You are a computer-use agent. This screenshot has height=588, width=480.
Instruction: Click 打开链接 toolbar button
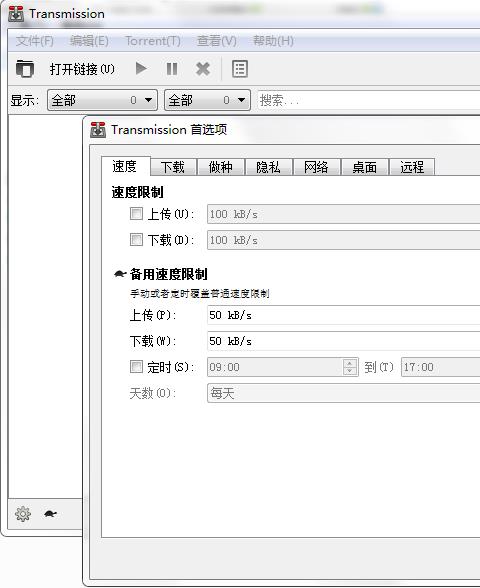pyautogui.click(x=82, y=69)
